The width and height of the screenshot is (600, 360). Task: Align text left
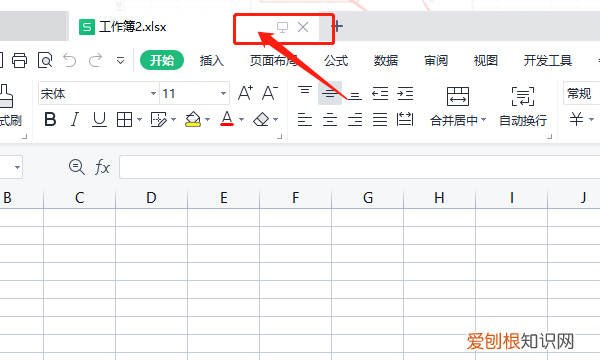pyautogui.click(x=305, y=120)
